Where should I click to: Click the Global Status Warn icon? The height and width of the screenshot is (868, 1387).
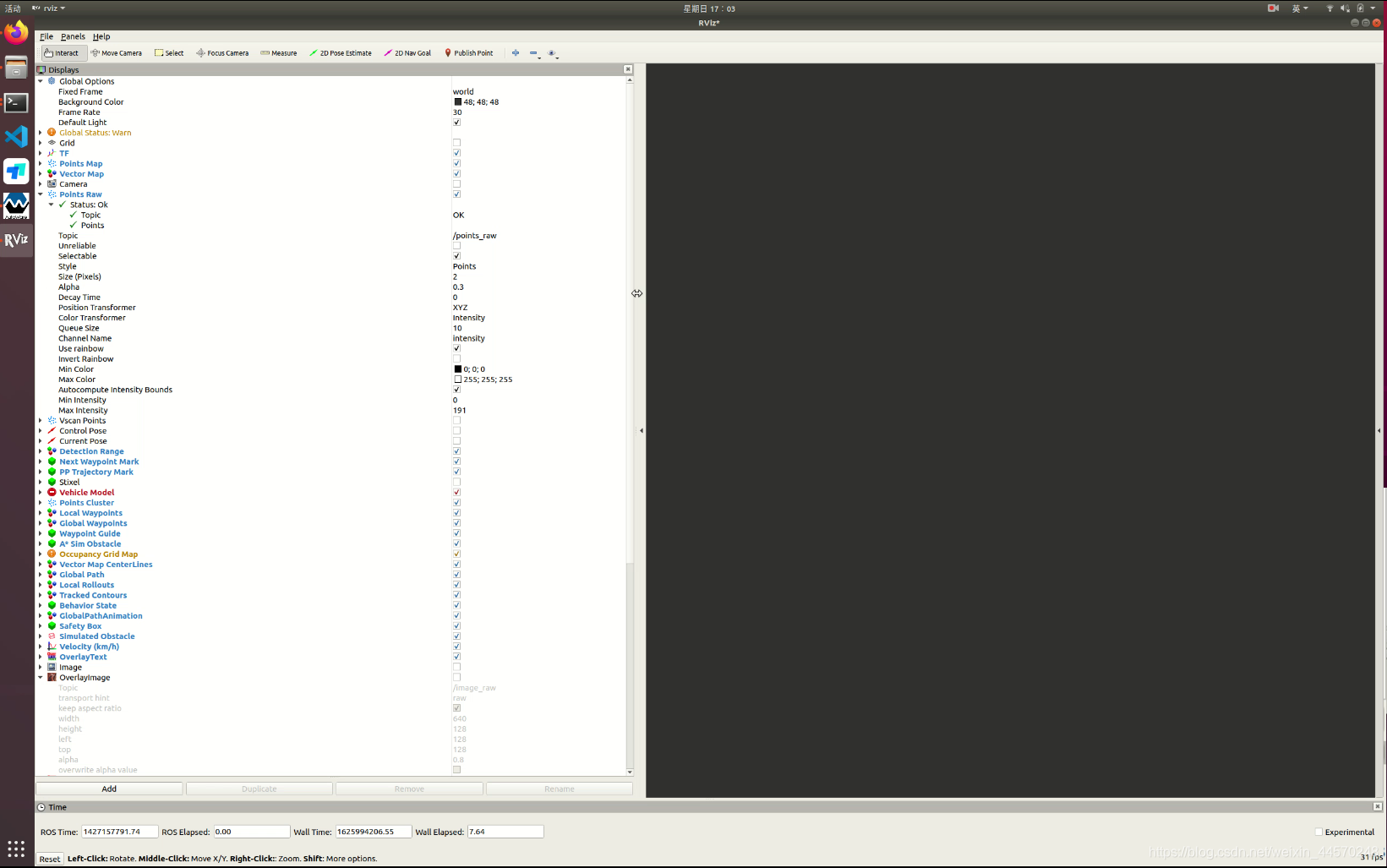(52, 133)
